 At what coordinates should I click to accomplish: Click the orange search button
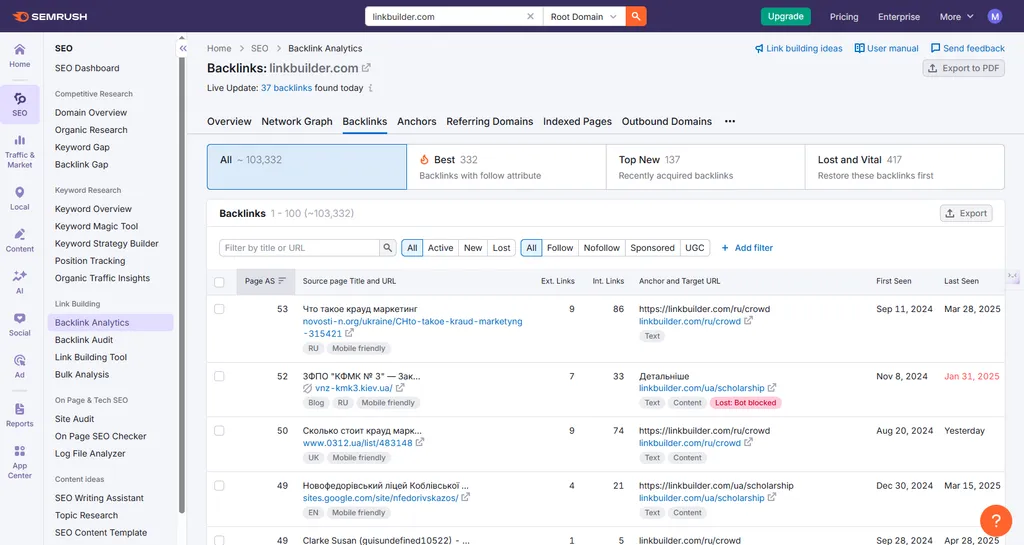(x=635, y=16)
